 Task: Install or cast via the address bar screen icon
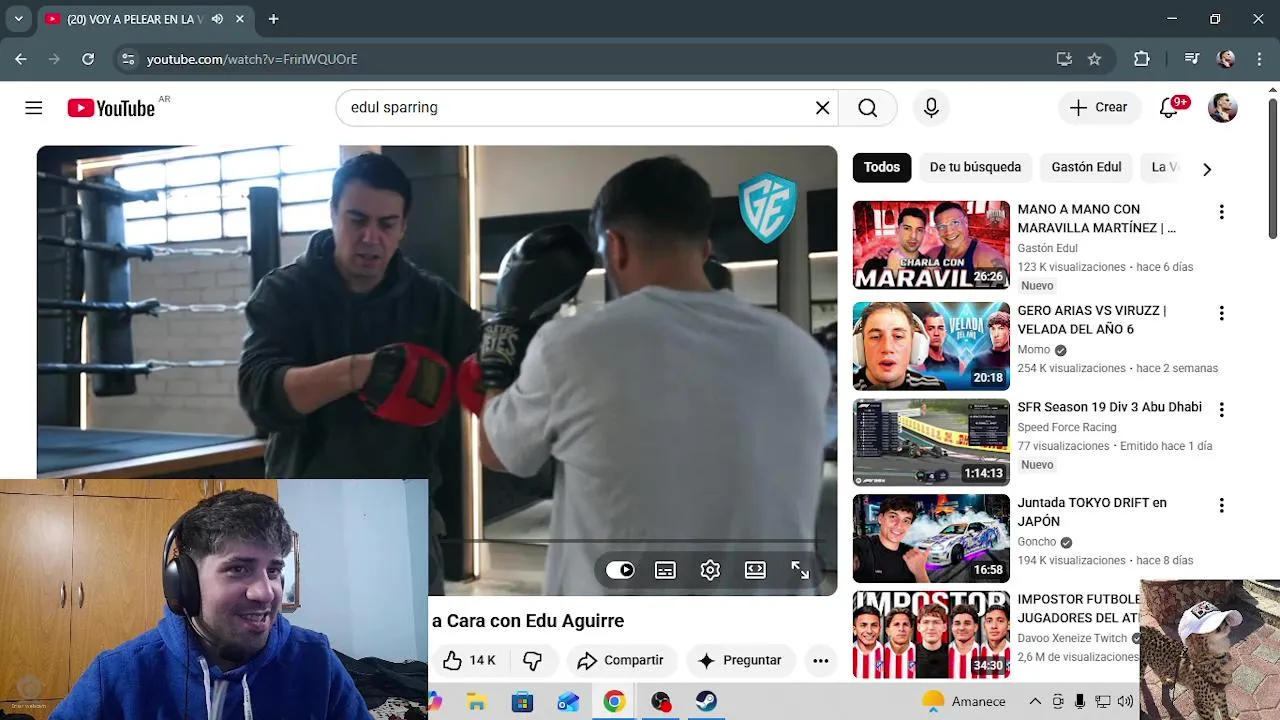(x=1064, y=59)
